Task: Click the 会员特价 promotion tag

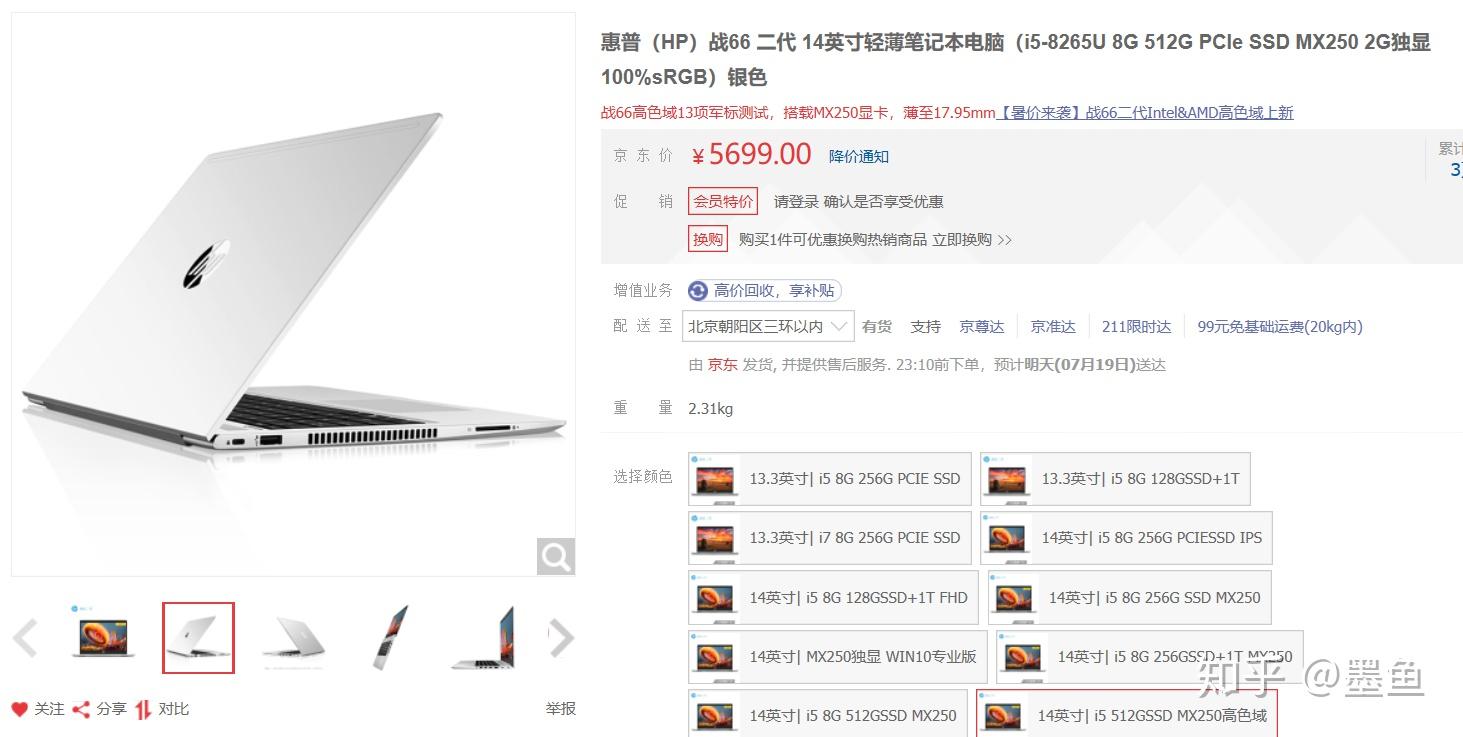Action: click(x=723, y=201)
